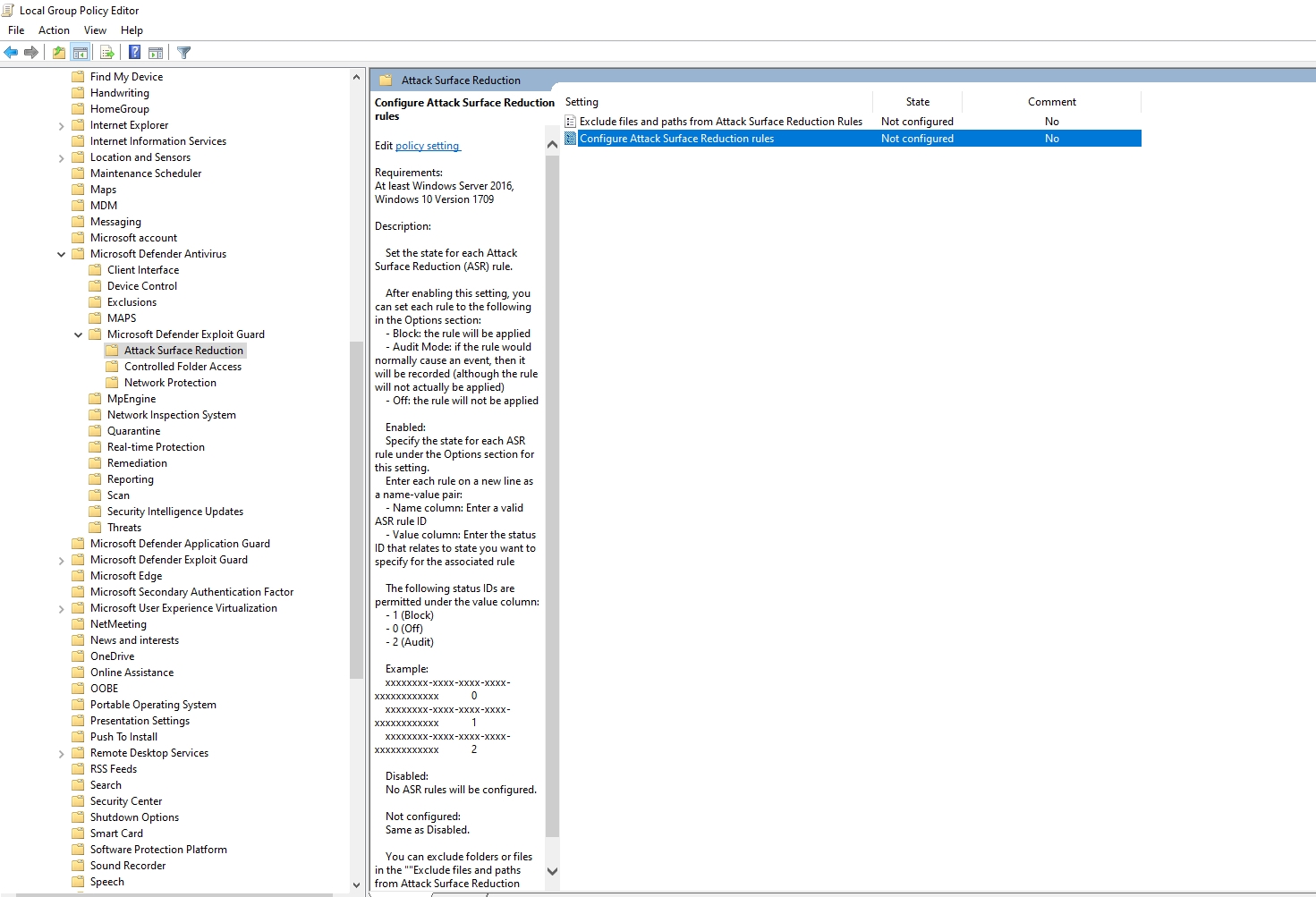
Task: Sort by the State column header
Action: [917, 102]
